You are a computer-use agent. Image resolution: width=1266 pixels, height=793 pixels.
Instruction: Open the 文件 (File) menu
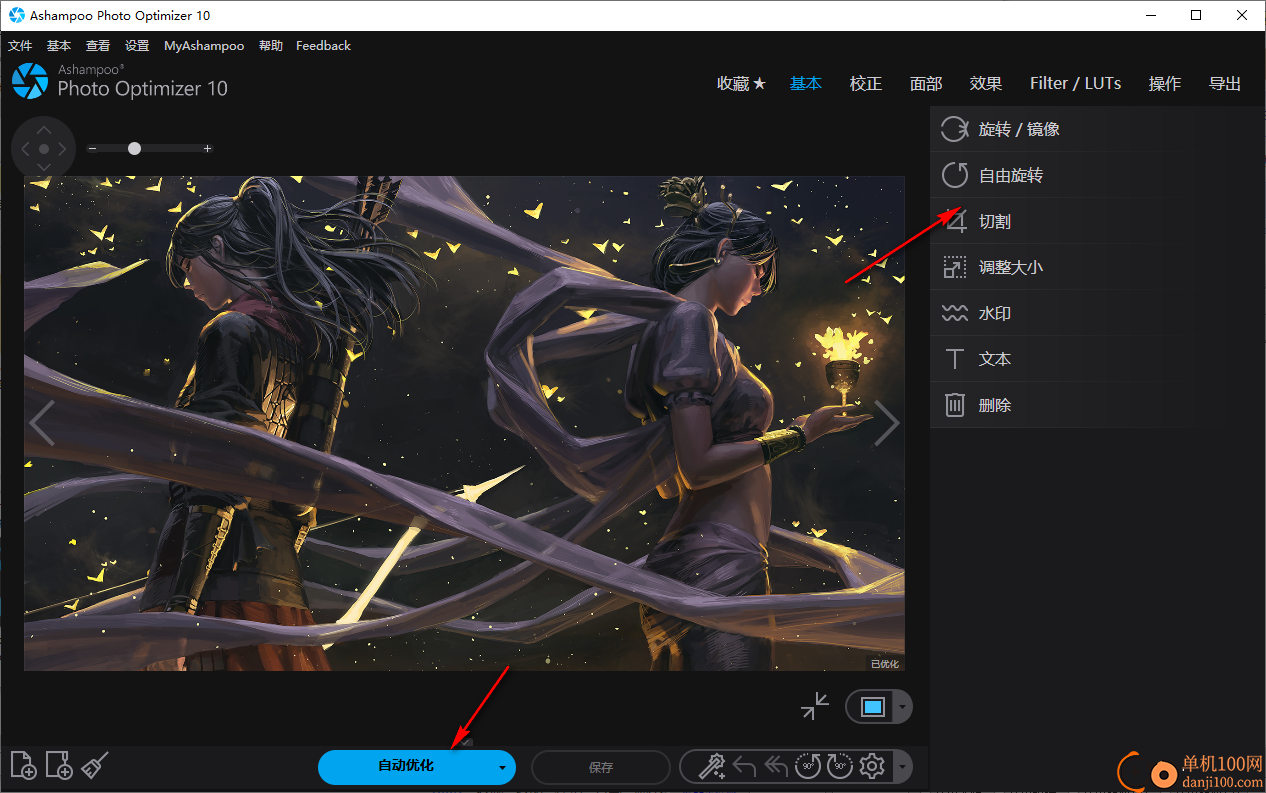tap(20, 46)
